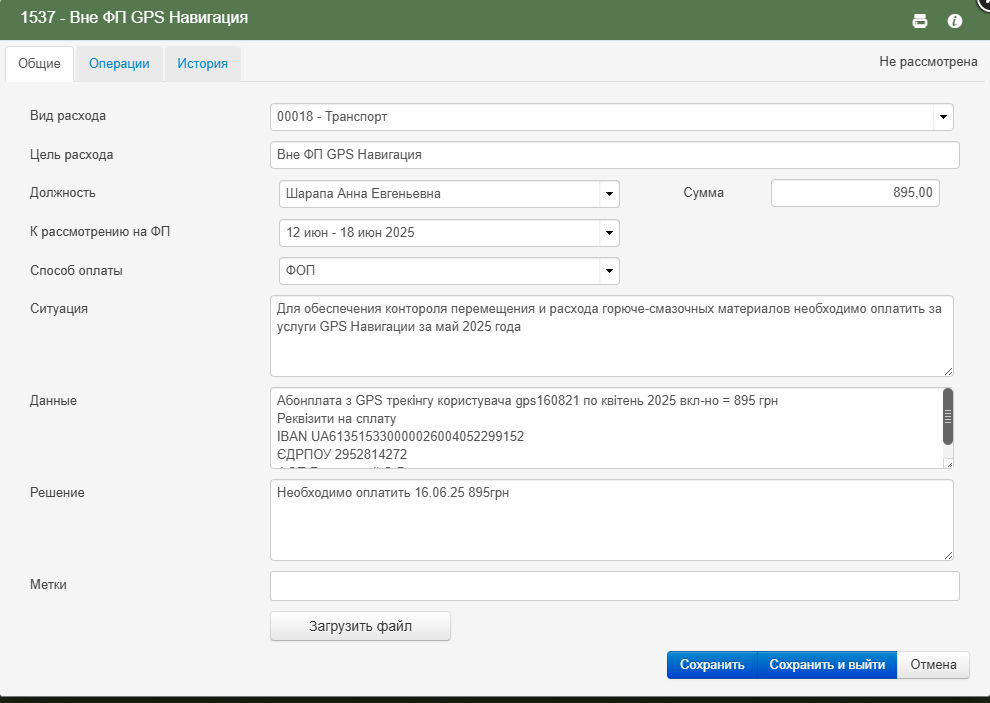Open the Должность dropdown arrow
This screenshot has width=990, height=703.
tap(609, 194)
